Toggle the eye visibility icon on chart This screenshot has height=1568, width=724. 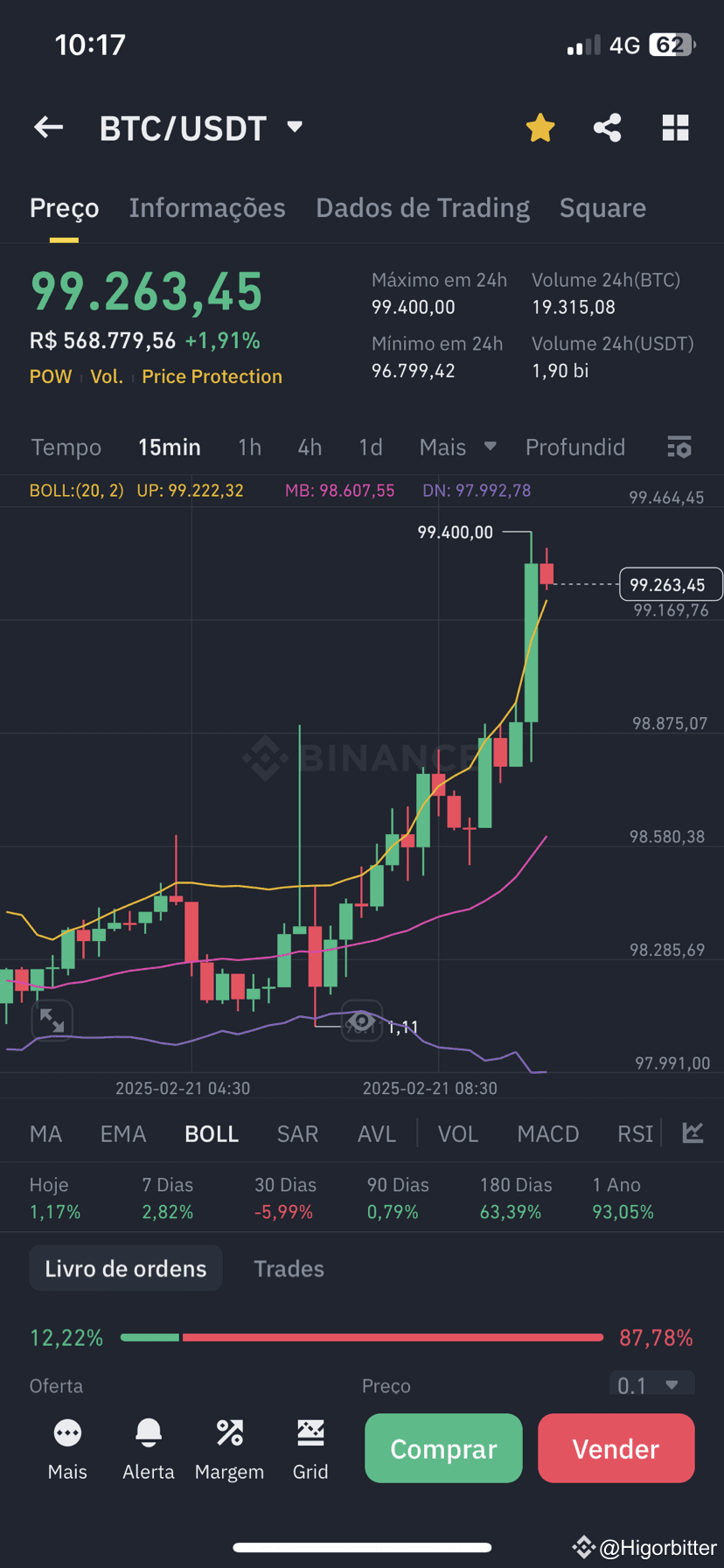point(361,1021)
